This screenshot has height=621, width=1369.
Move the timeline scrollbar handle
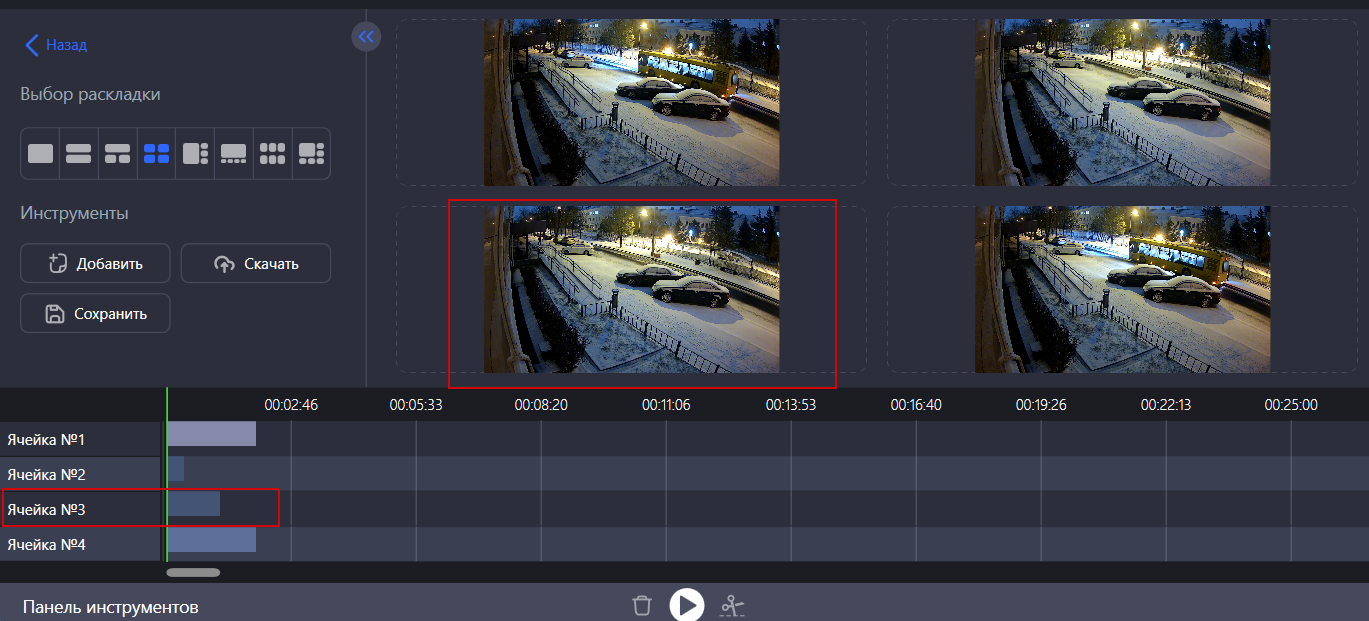tap(193, 572)
